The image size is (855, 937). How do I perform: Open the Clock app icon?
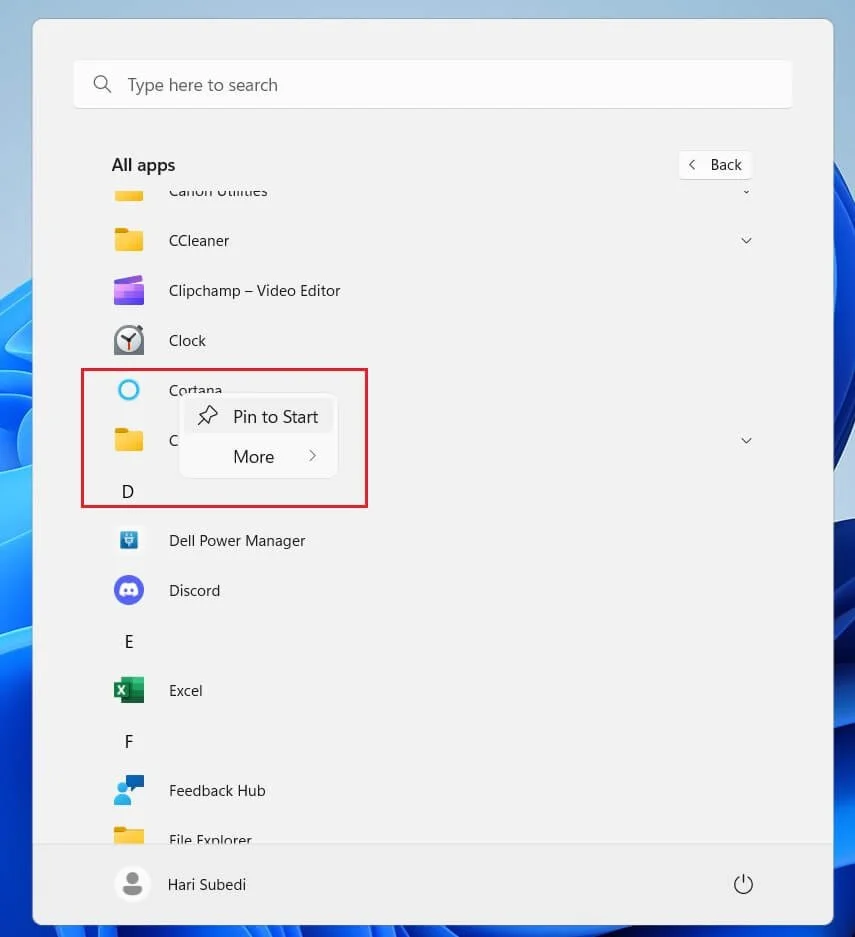click(128, 340)
